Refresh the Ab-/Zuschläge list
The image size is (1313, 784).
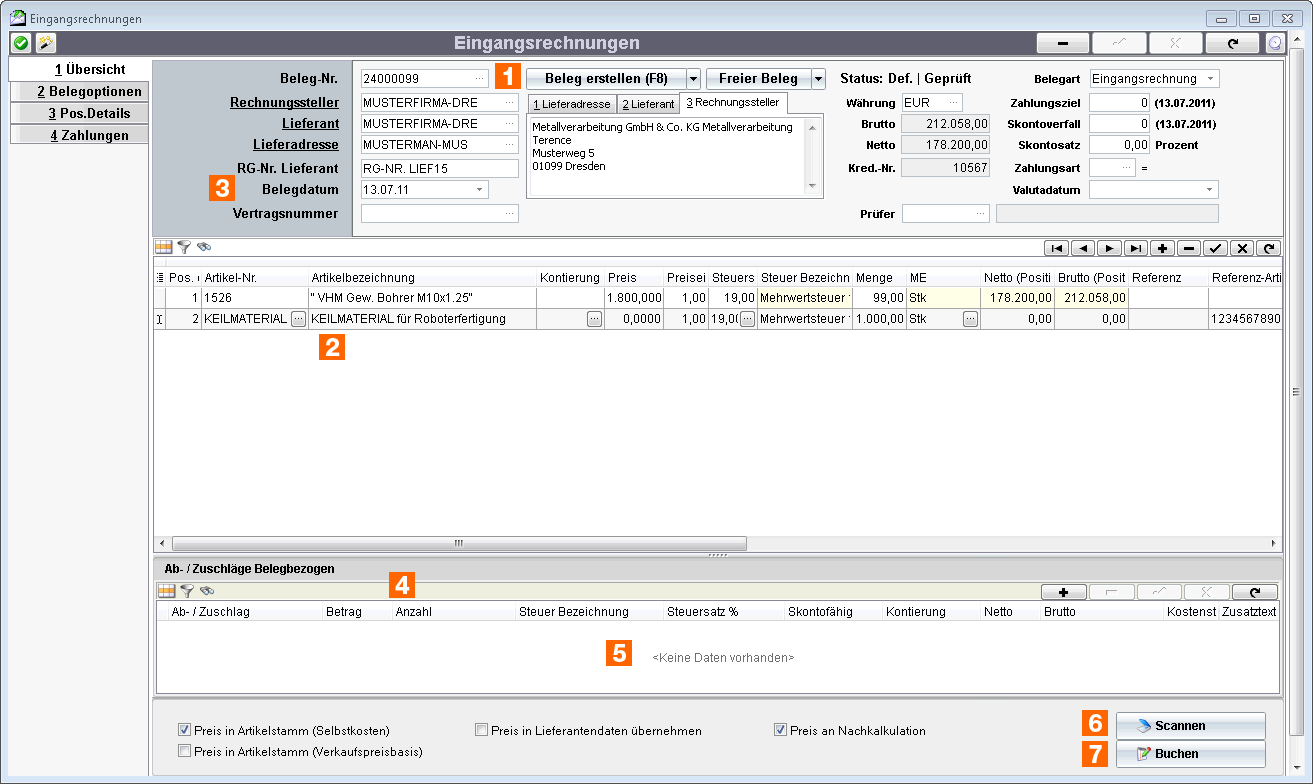pos(1255,592)
